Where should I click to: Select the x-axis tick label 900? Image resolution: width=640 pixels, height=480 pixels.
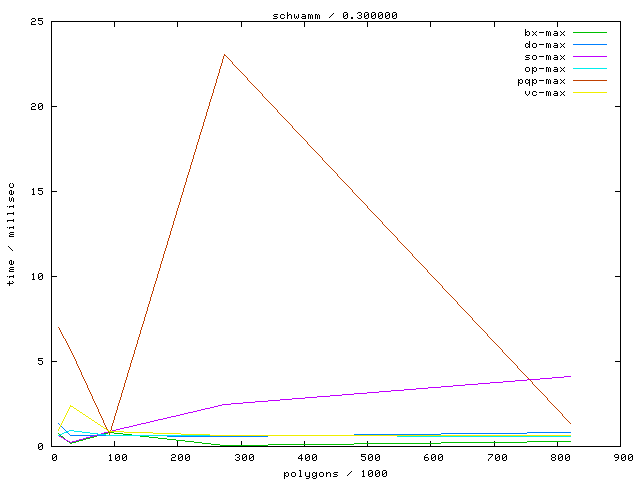[x=623, y=458]
